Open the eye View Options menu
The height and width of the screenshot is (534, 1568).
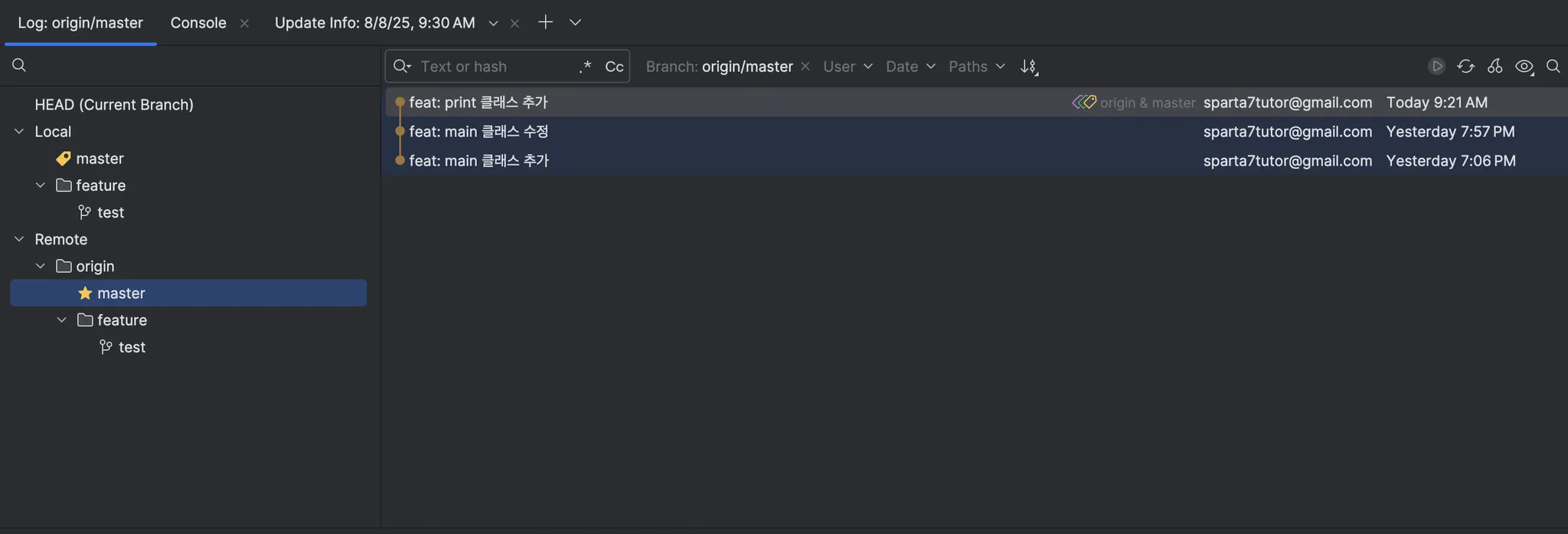[x=1524, y=67]
